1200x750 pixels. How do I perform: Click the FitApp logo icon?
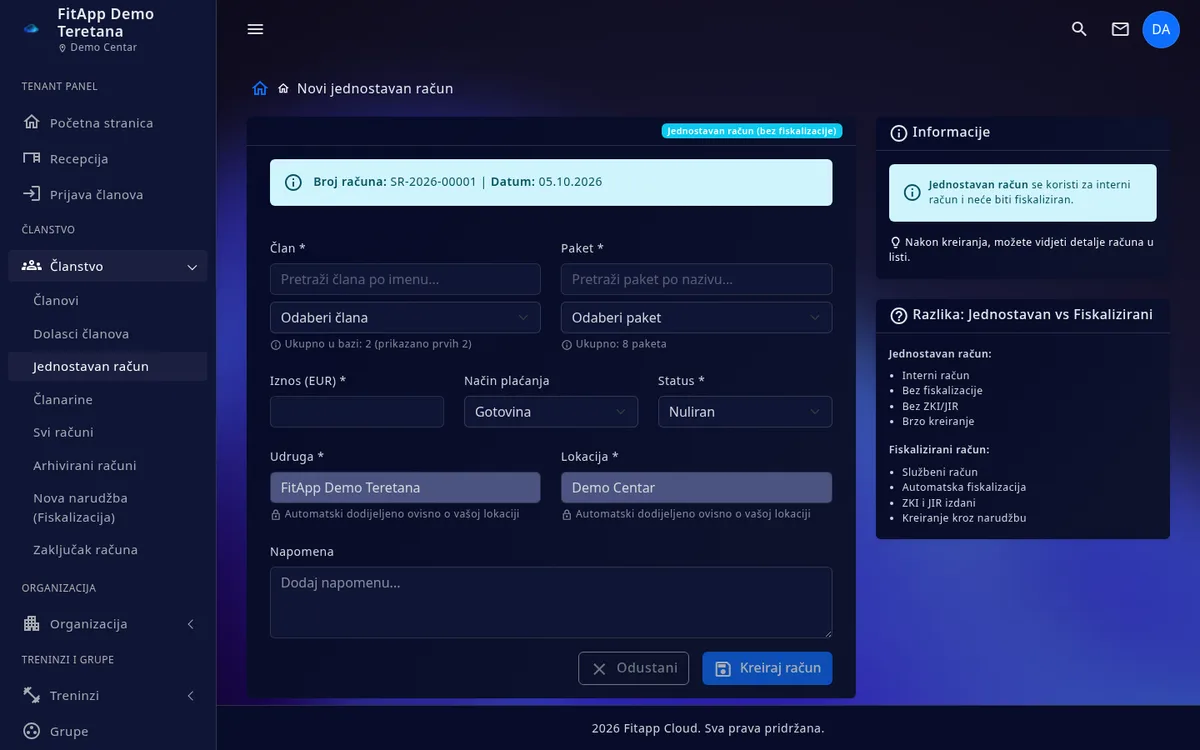point(31,28)
